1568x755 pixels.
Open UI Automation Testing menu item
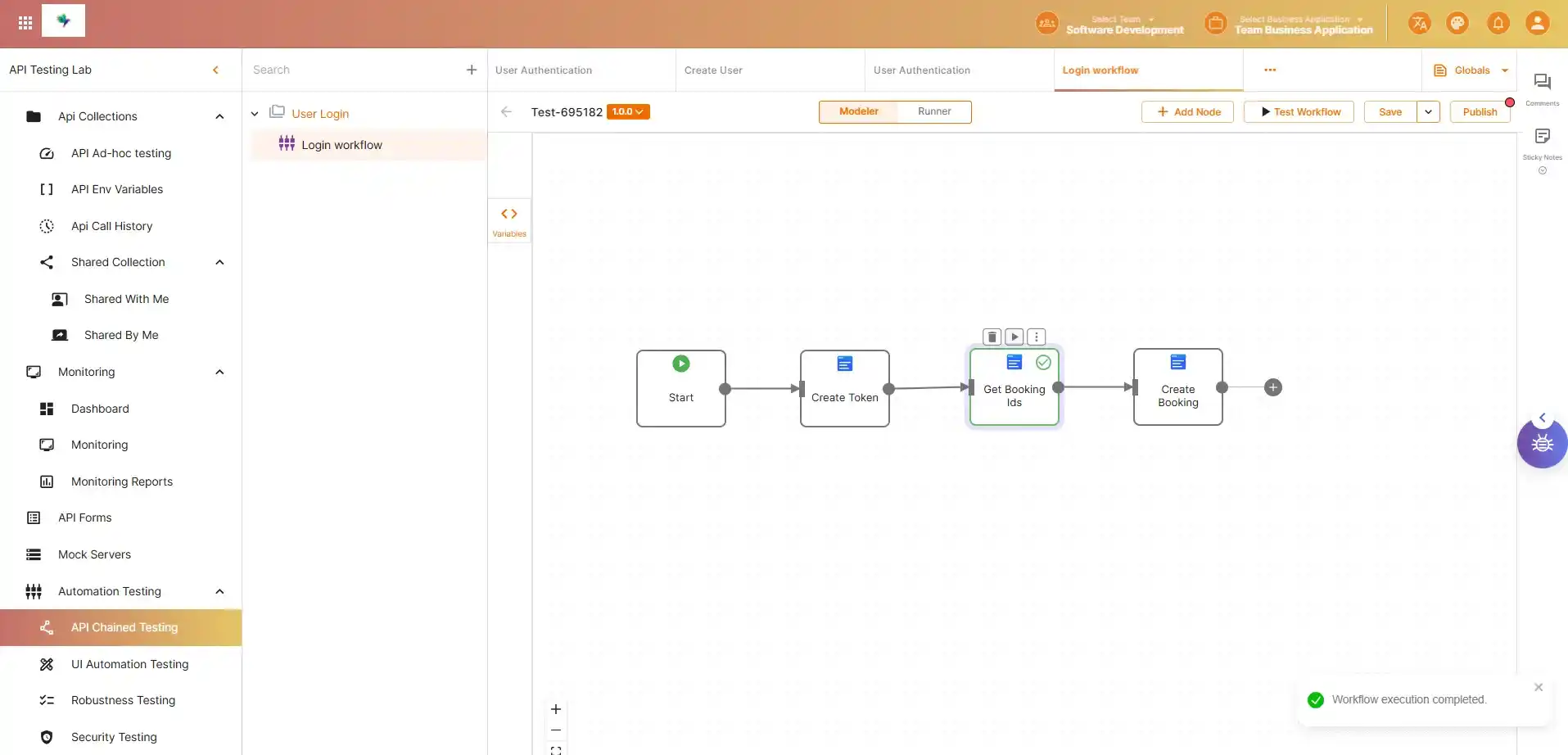(x=129, y=664)
